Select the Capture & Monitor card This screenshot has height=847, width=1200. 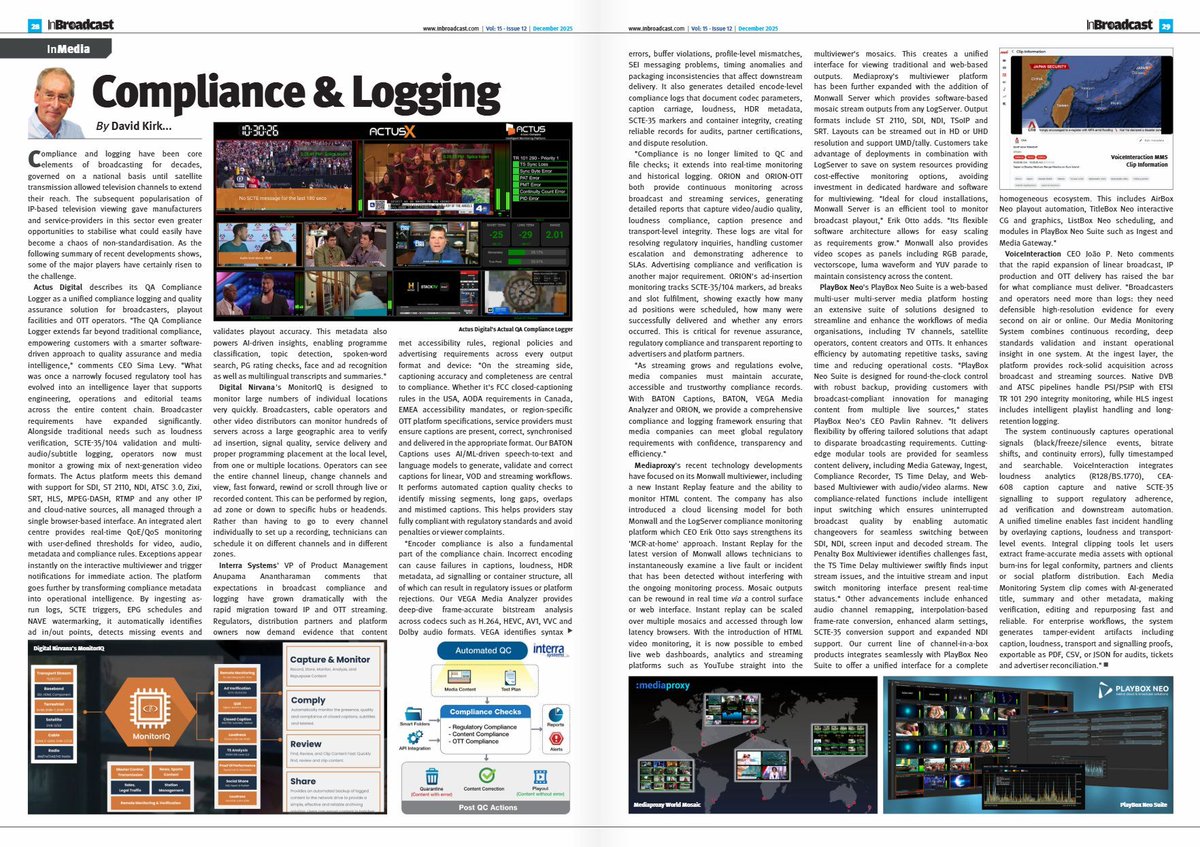331,664
